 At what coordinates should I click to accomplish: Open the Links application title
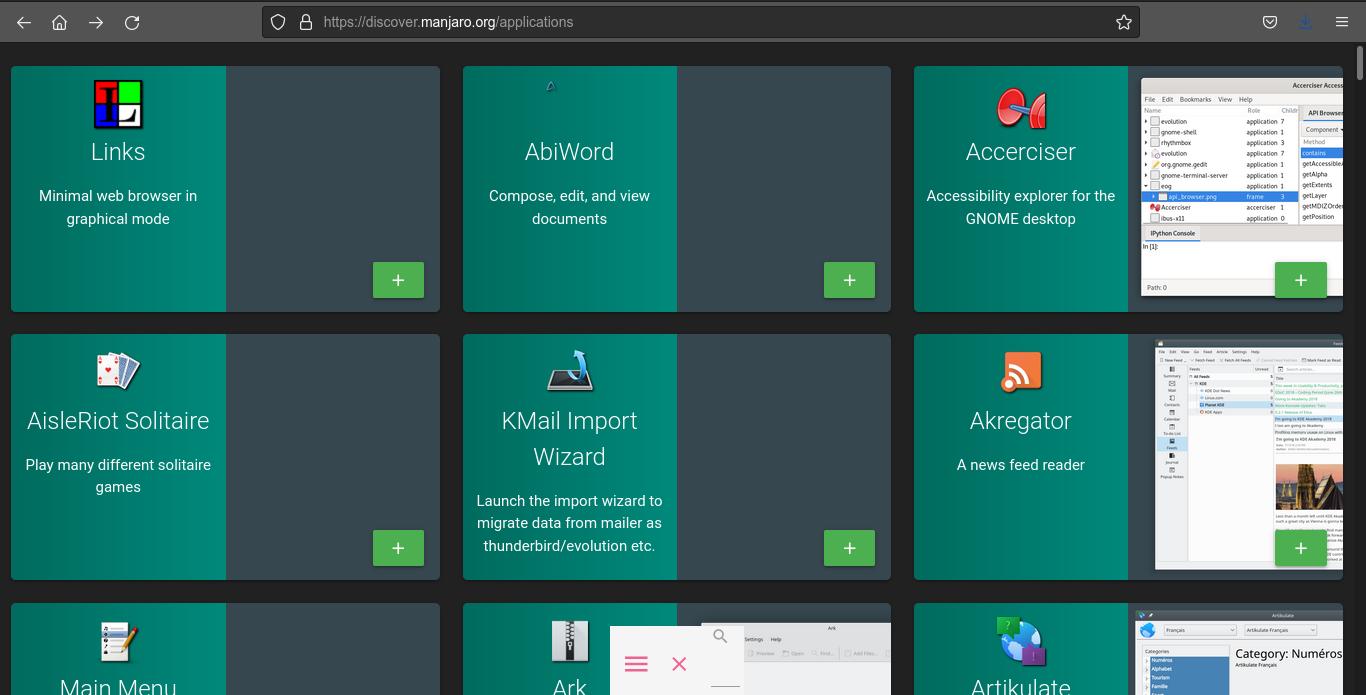coord(118,152)
